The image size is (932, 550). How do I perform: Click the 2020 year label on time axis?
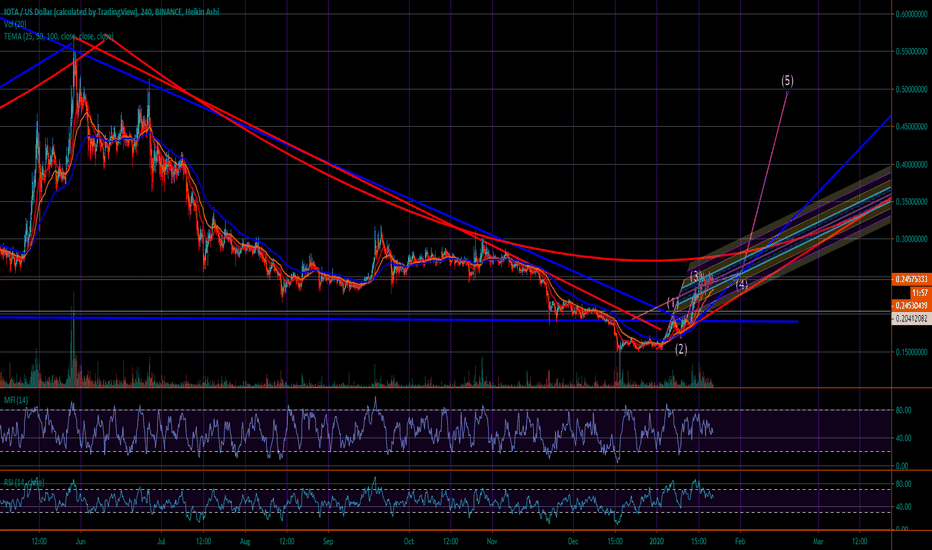point(657,542)
